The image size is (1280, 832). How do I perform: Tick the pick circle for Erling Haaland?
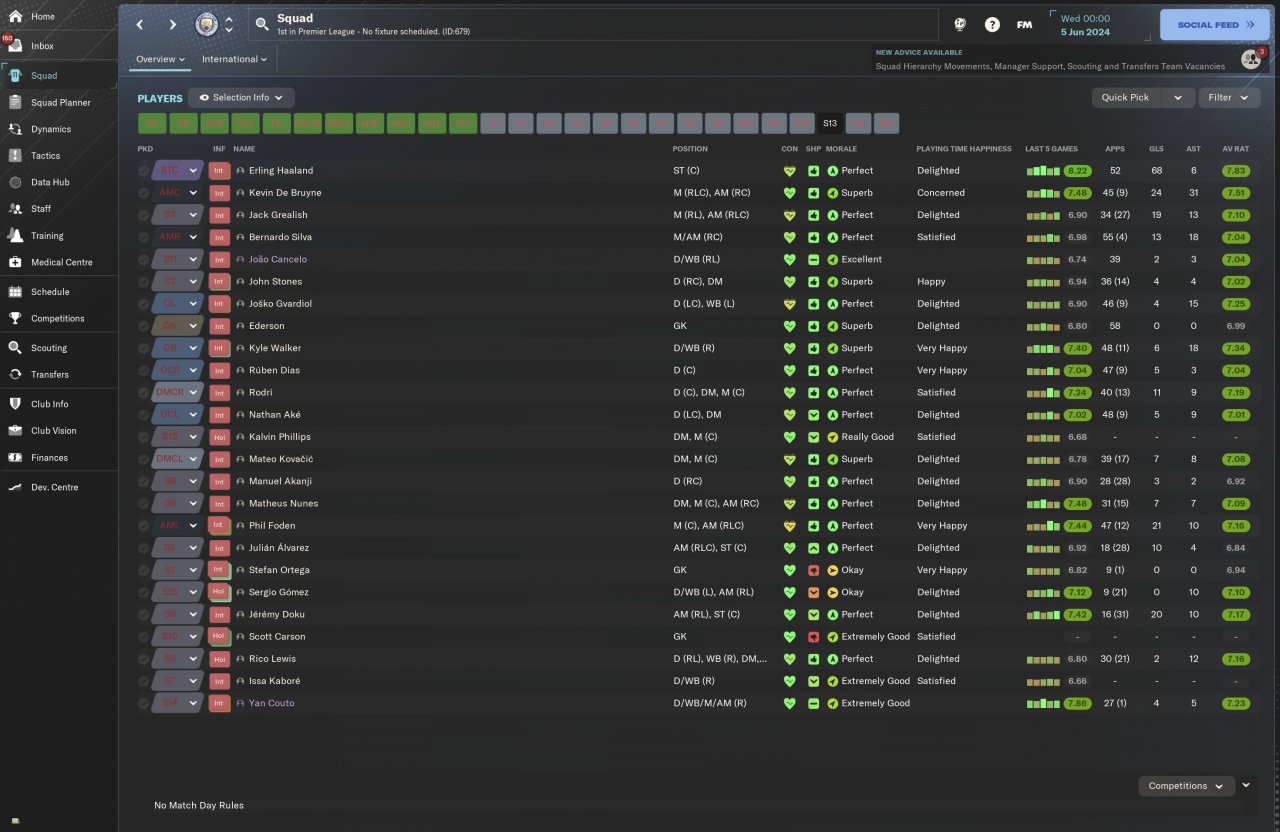tap(144, 171)
